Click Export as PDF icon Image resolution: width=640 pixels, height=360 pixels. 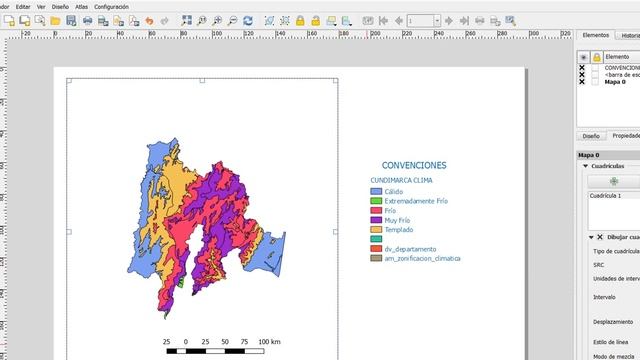134,20
